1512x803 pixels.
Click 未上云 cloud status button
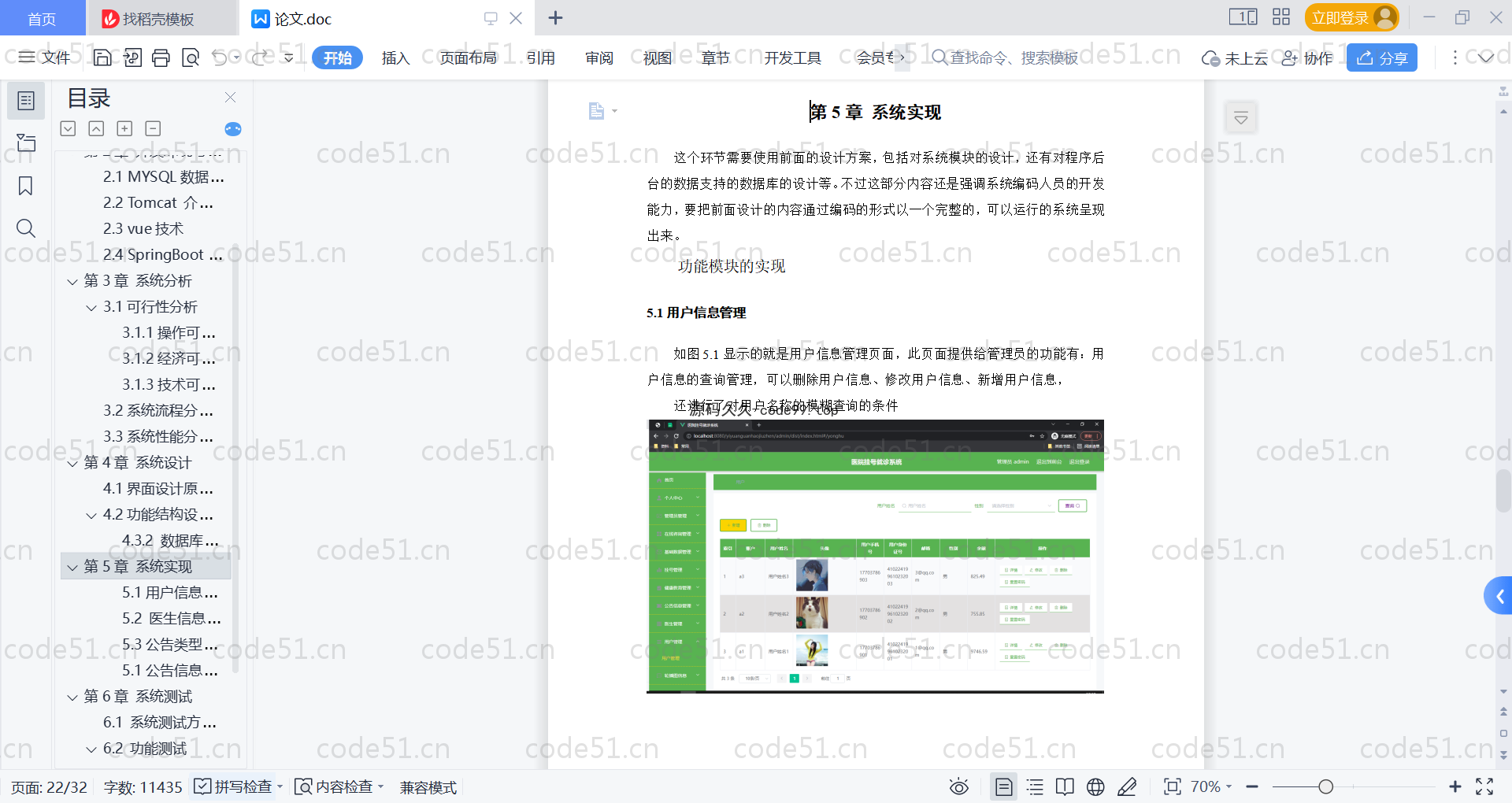[1235, 57]
